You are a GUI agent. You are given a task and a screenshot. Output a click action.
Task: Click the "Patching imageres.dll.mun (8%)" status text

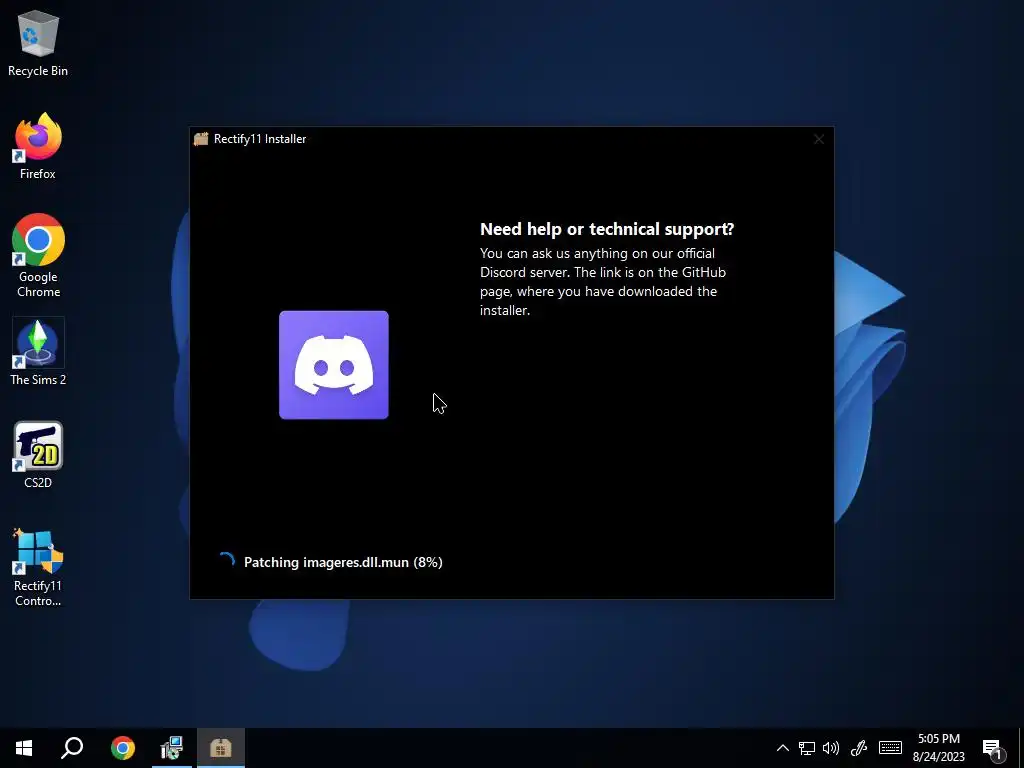tap(343, 562)
